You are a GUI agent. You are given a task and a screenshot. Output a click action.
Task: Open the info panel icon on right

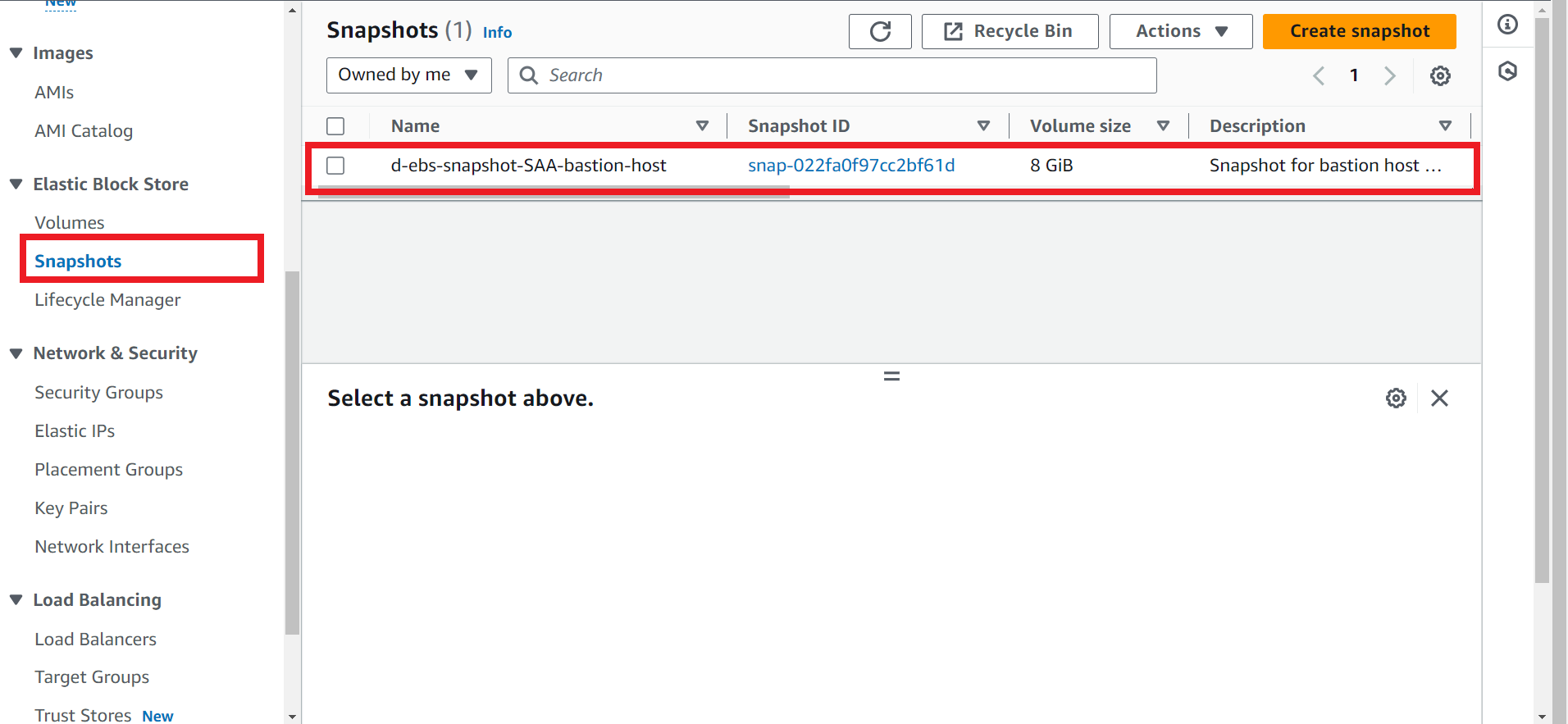(x=1507, y=25)
